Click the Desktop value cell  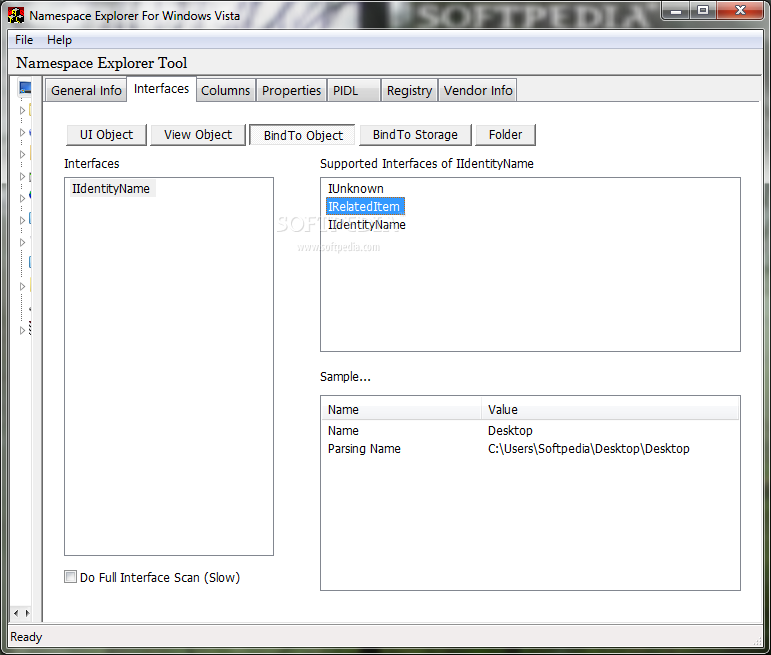[x=510, y=431]
